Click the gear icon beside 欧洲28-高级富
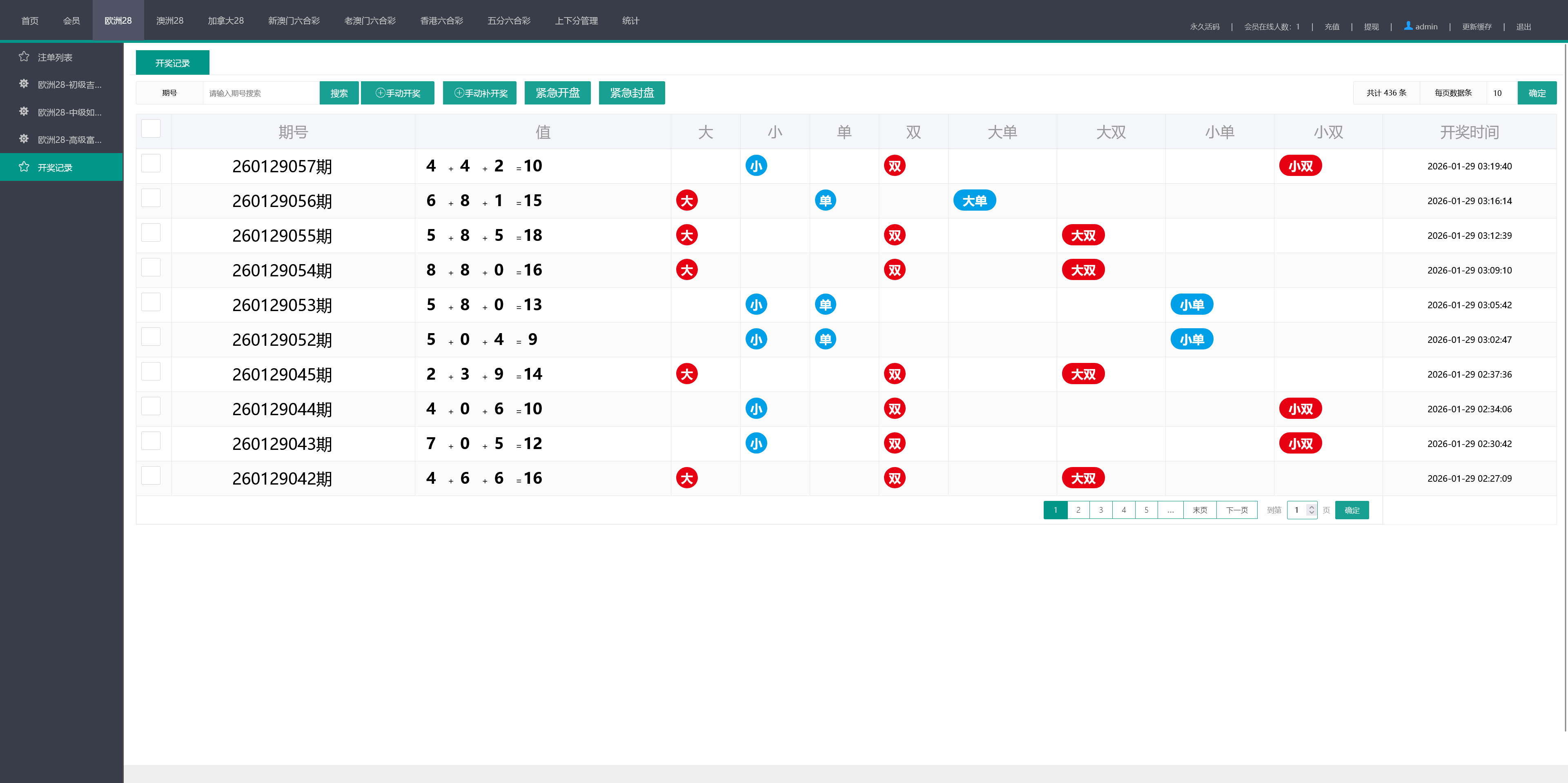The width and height of the screenshot is (1568, 783). click(24, 139)
